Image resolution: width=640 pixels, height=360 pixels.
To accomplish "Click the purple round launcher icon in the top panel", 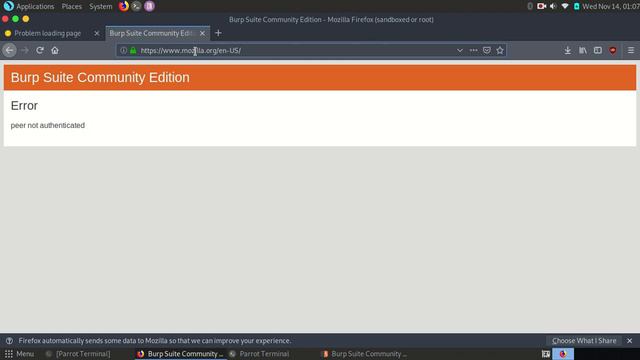I will coord(149,6).
